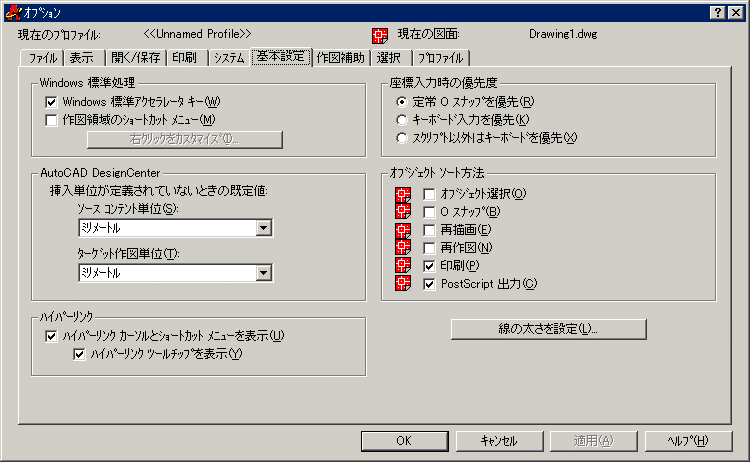This screenshot has height=462, width=750.
Task: Enable 作図領域のショートカット メニュー checkbox
Action: tap(52, 121)
